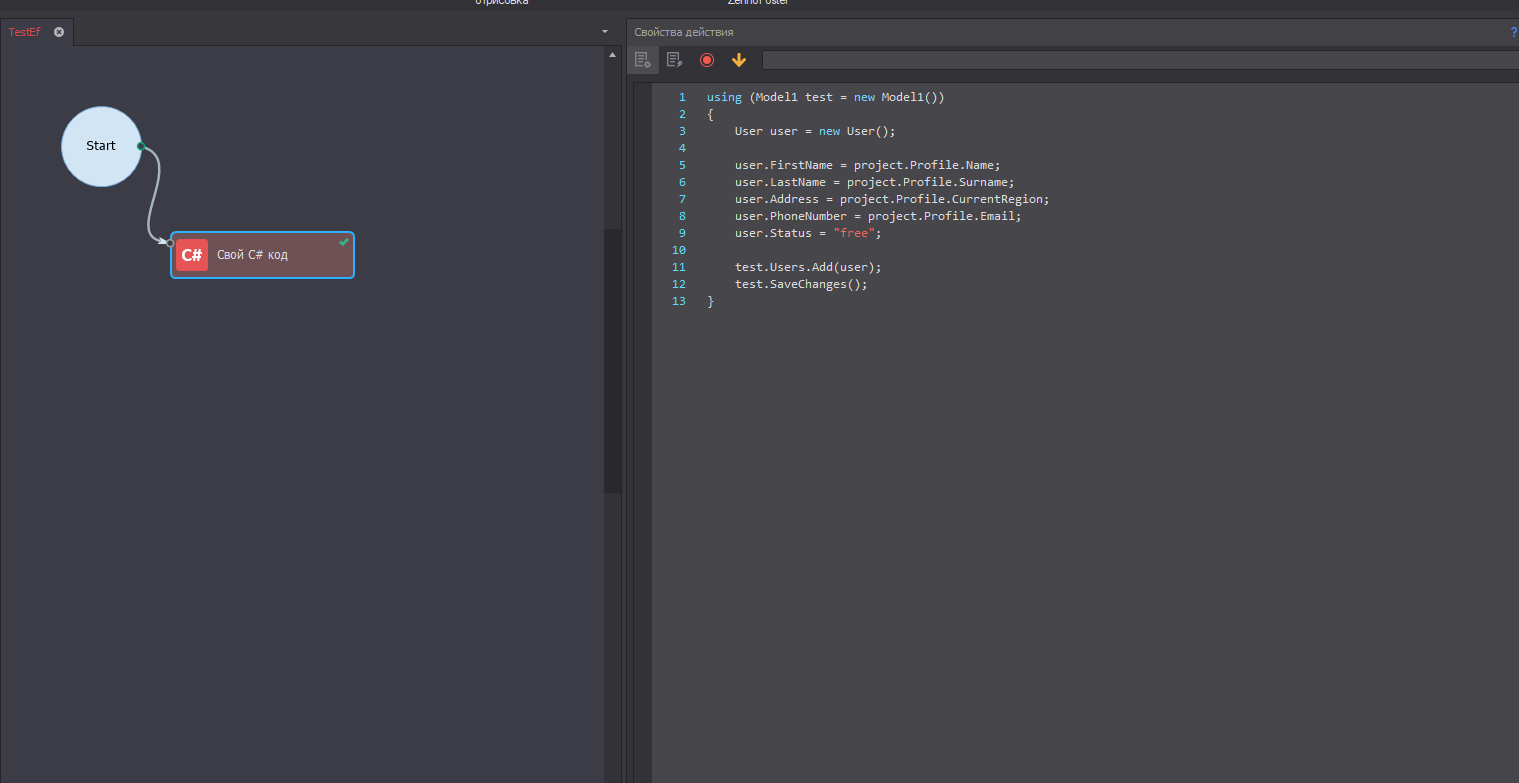1519x783 pixels.
Task: Click the canvas vertical scrollbar thumb
Action: click(612, 360)
